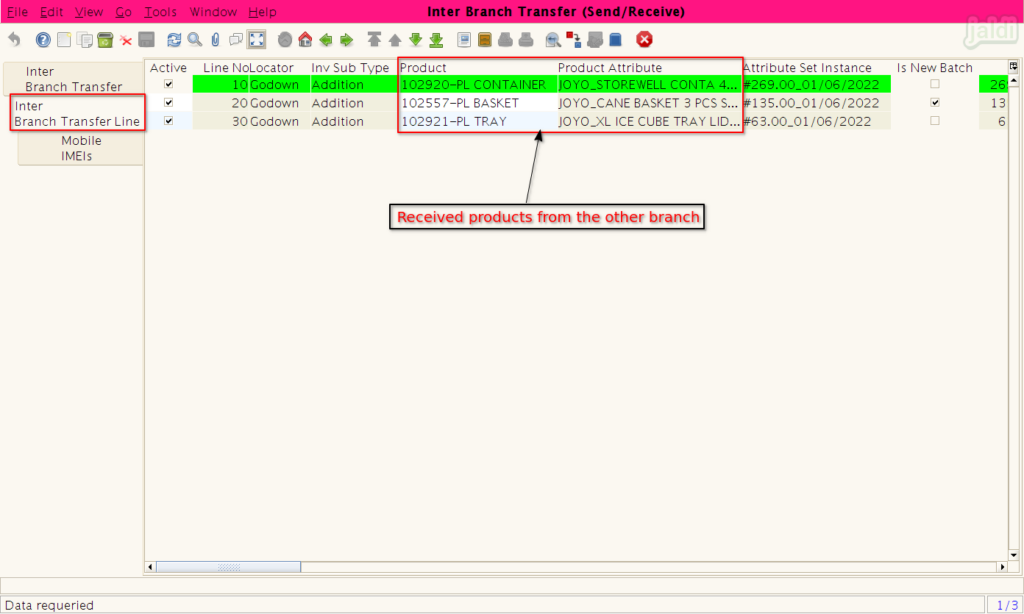This screenshot has height=614, width=1024.
Task: Open the Window menu
Action: coord(213,12)
